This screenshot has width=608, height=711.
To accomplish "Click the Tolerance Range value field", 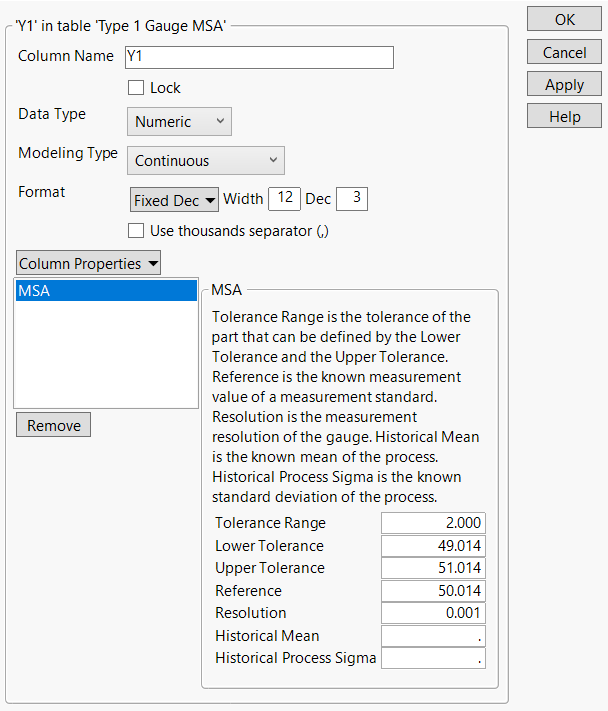I will pyautogui.click(x=433, y=522).
